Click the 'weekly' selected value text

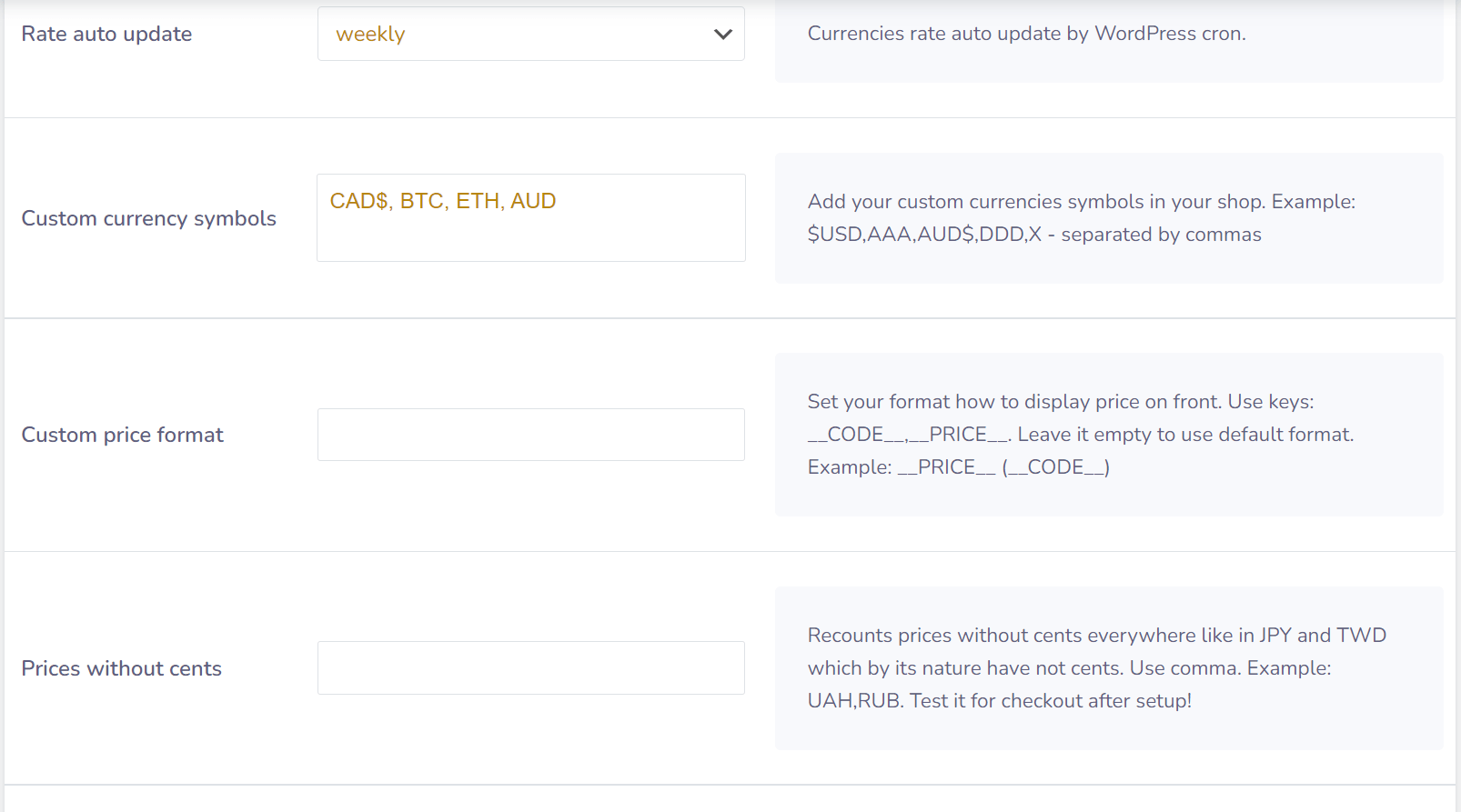[x=370, y=35]
